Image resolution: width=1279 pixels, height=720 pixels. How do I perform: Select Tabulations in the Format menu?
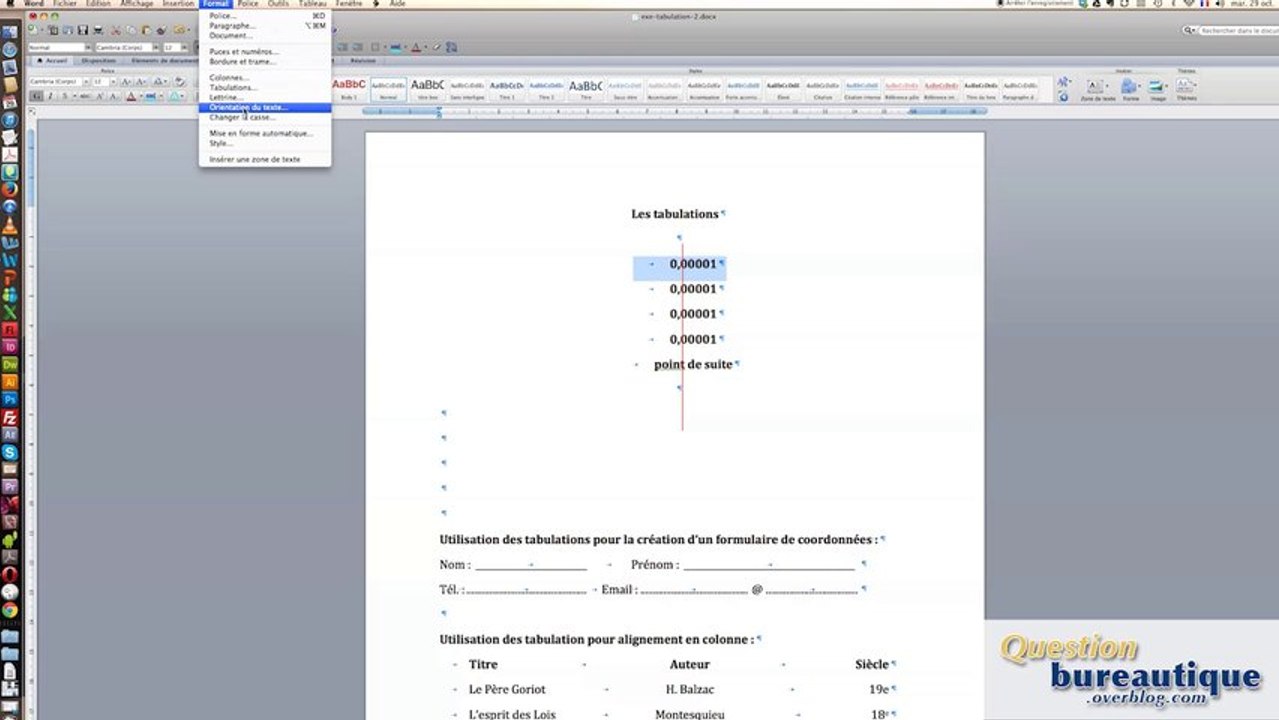click(x=265, y=87)
